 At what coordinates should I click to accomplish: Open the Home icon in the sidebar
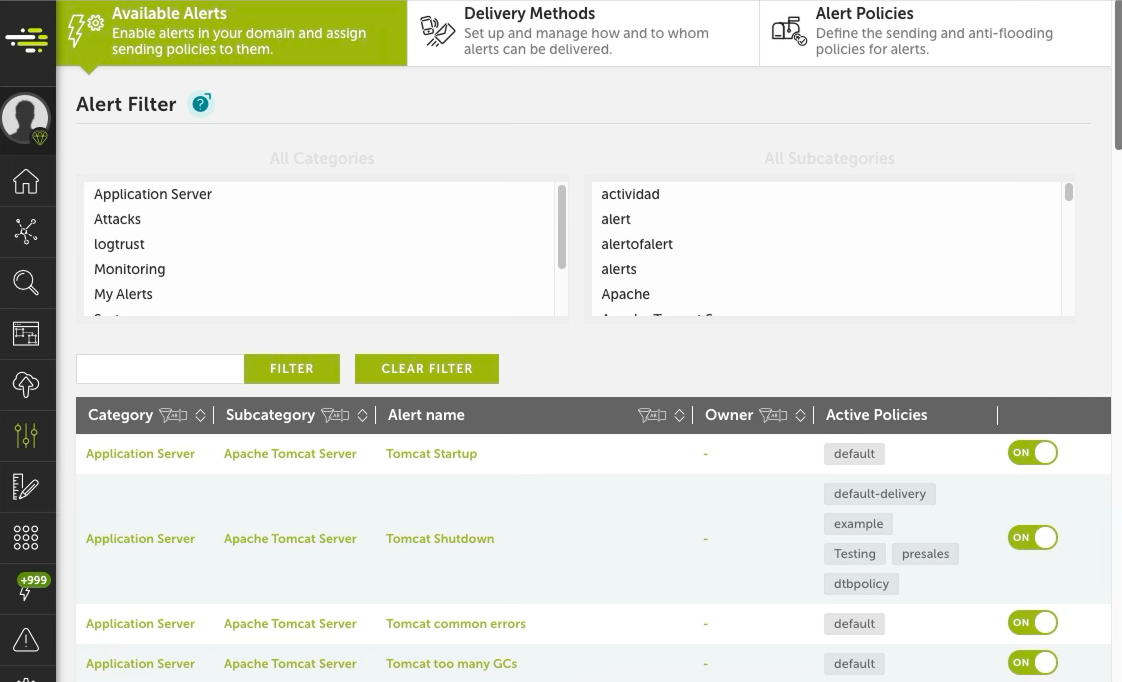coord(27,181)
